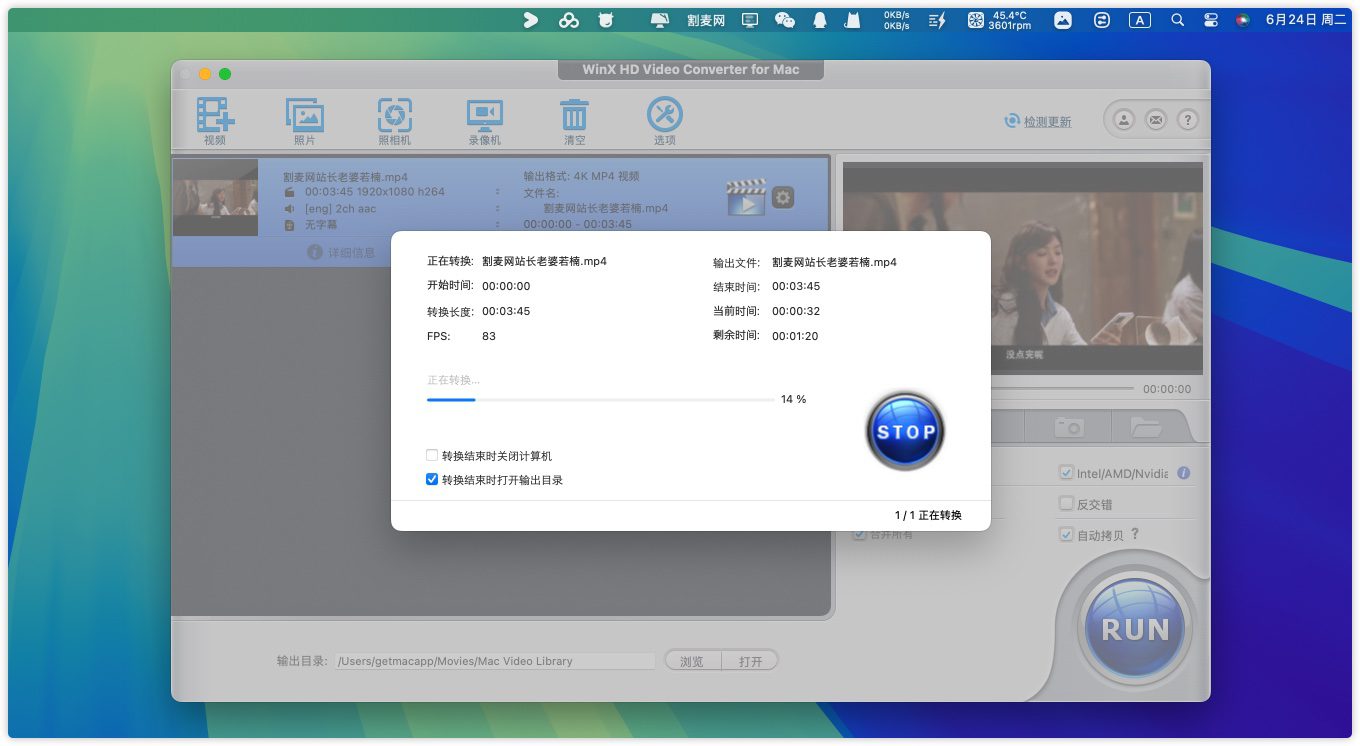Click the Clear (清空) trash icon
The image size is (1360, 746).
574,117
